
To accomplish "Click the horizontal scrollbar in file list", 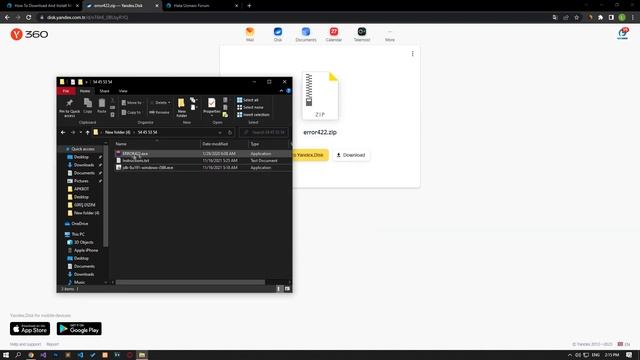I will click(x=190, y=282).
